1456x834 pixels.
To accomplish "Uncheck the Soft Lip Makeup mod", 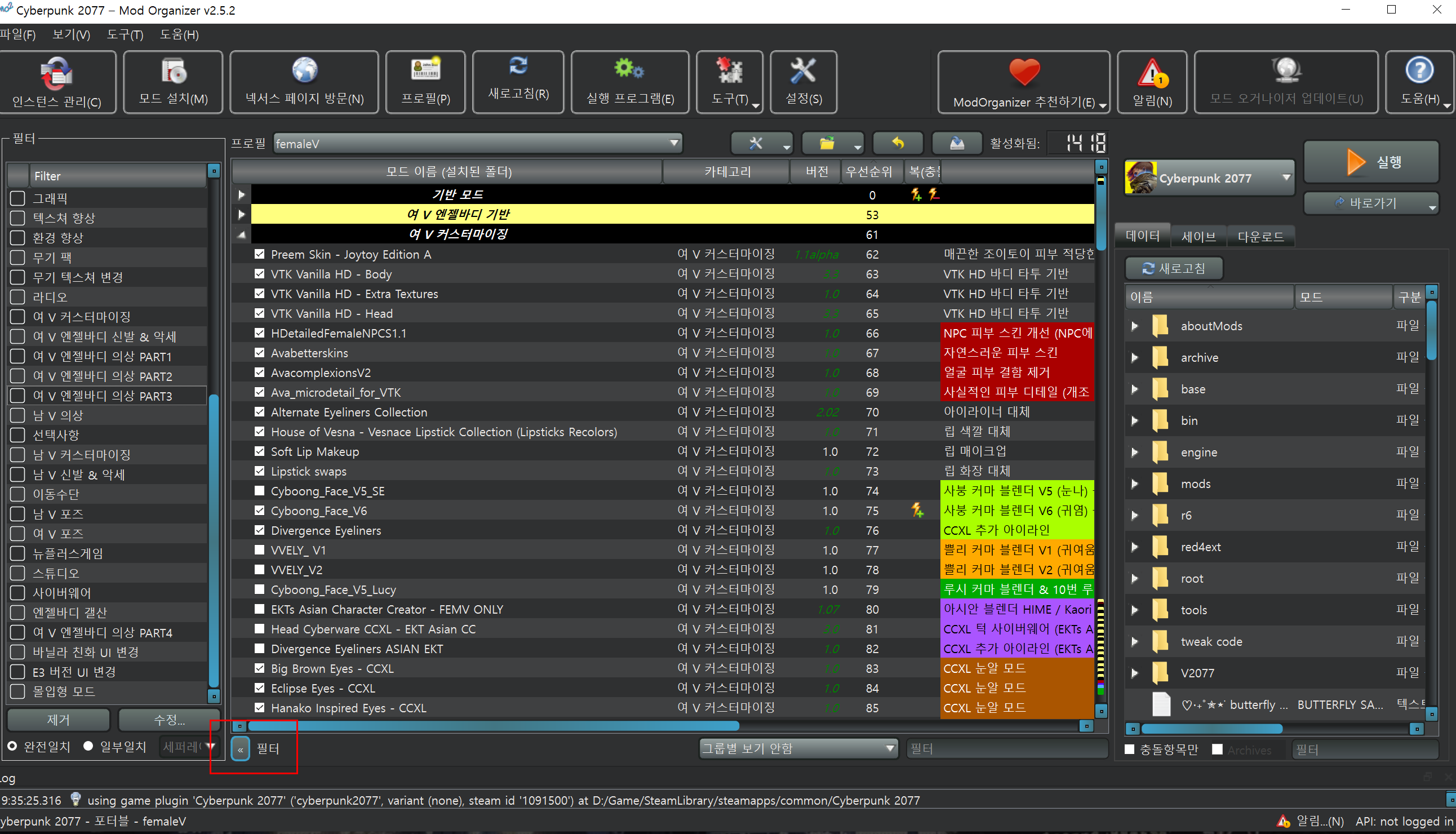I will 259,451.
